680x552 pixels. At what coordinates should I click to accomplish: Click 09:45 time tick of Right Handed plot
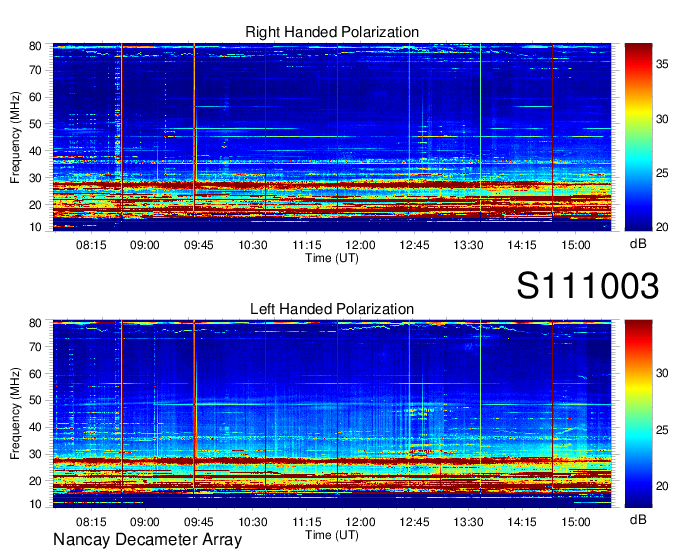coord(199,245)
